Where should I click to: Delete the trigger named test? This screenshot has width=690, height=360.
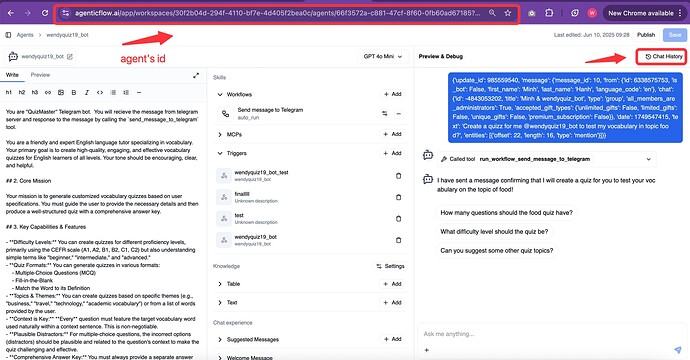[x=398, y=219]
